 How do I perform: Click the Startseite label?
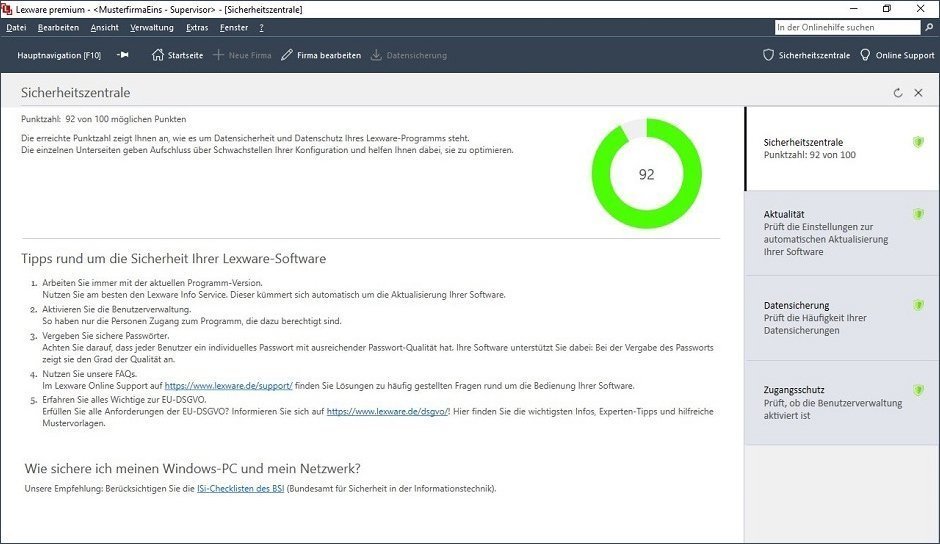(185, 55)
